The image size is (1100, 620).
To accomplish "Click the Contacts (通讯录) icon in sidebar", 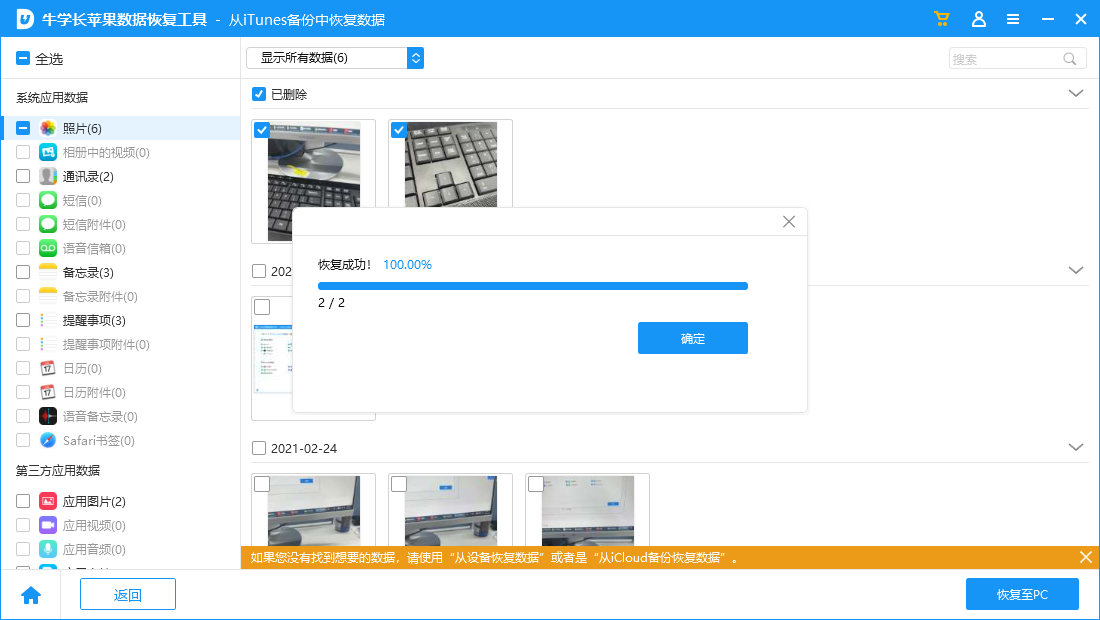I will pos(48,177).
